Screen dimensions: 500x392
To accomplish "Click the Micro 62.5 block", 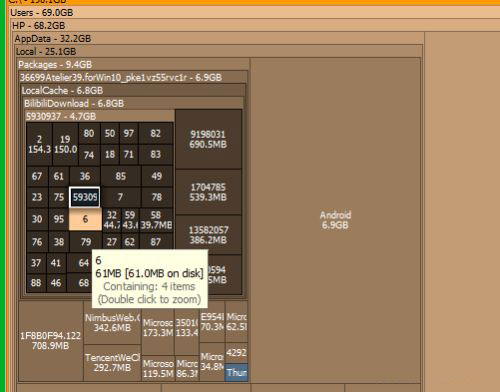I will [237, 322].
